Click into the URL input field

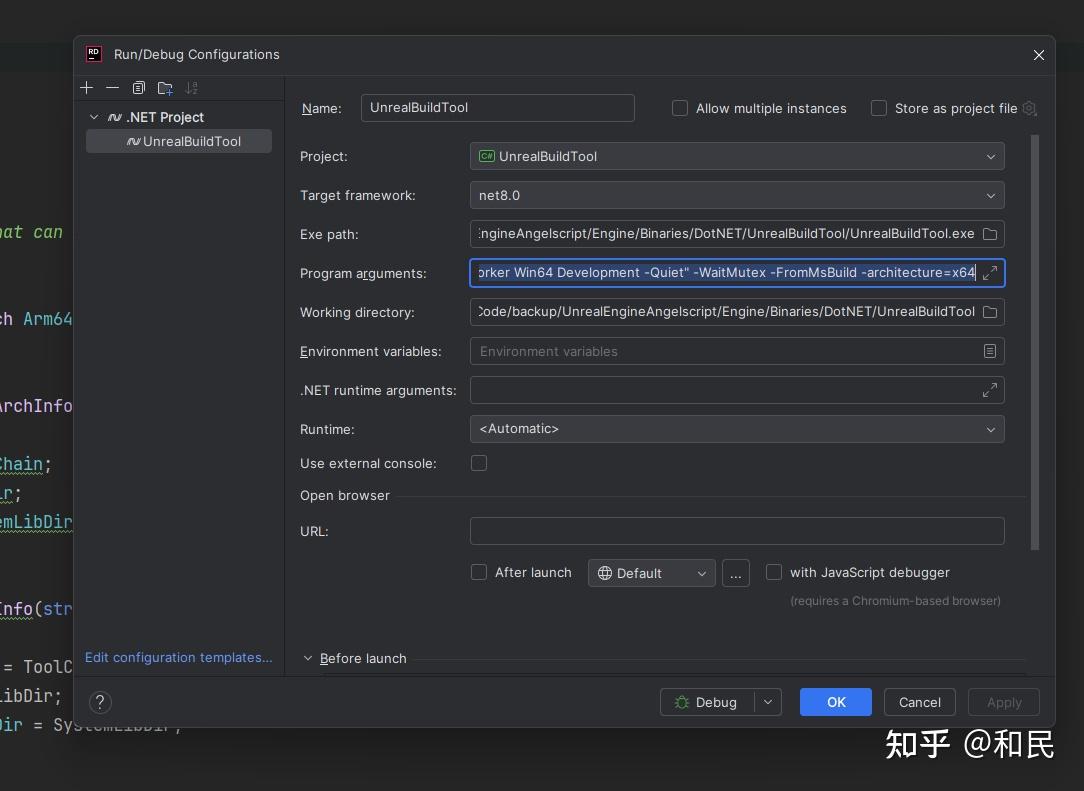[x=737, y=531]
